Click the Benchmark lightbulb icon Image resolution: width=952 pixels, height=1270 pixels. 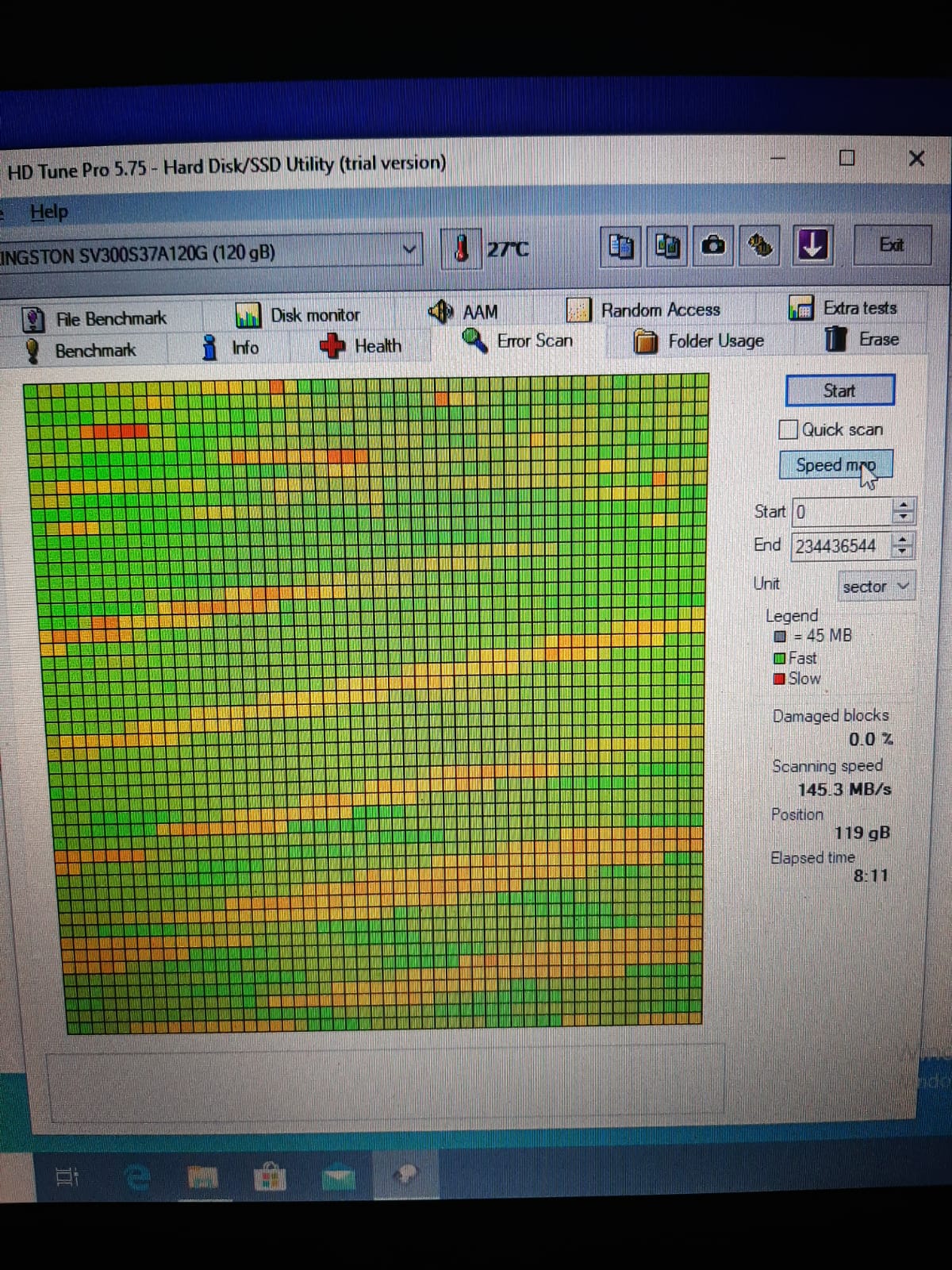(x=32, y=351)
